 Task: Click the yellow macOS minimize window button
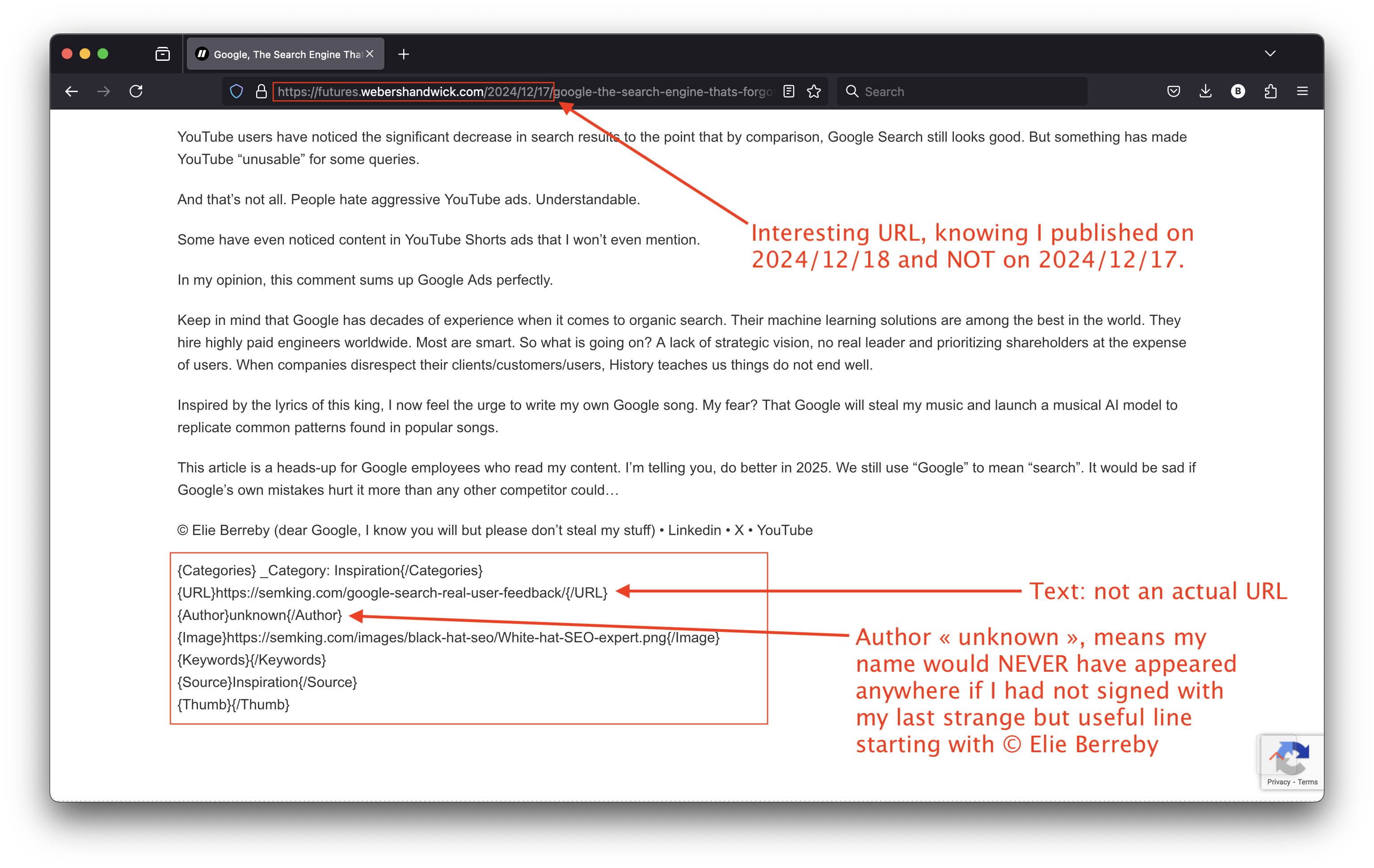84,54
